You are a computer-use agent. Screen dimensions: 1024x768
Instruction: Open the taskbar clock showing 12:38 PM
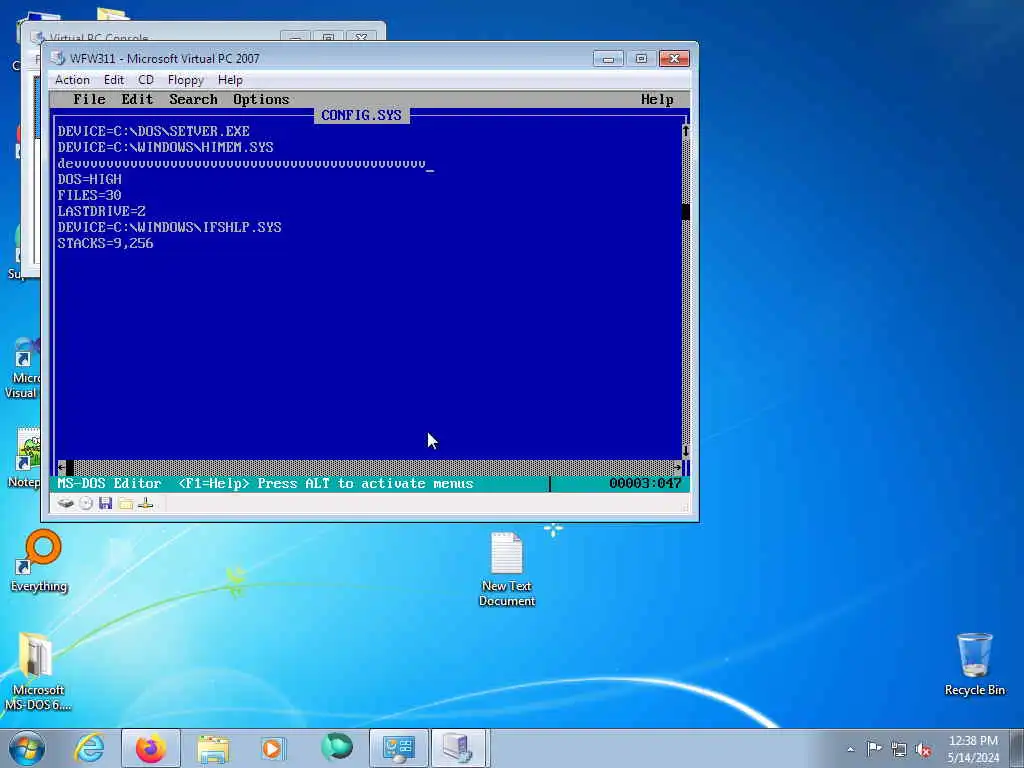(x=973, y=749)
